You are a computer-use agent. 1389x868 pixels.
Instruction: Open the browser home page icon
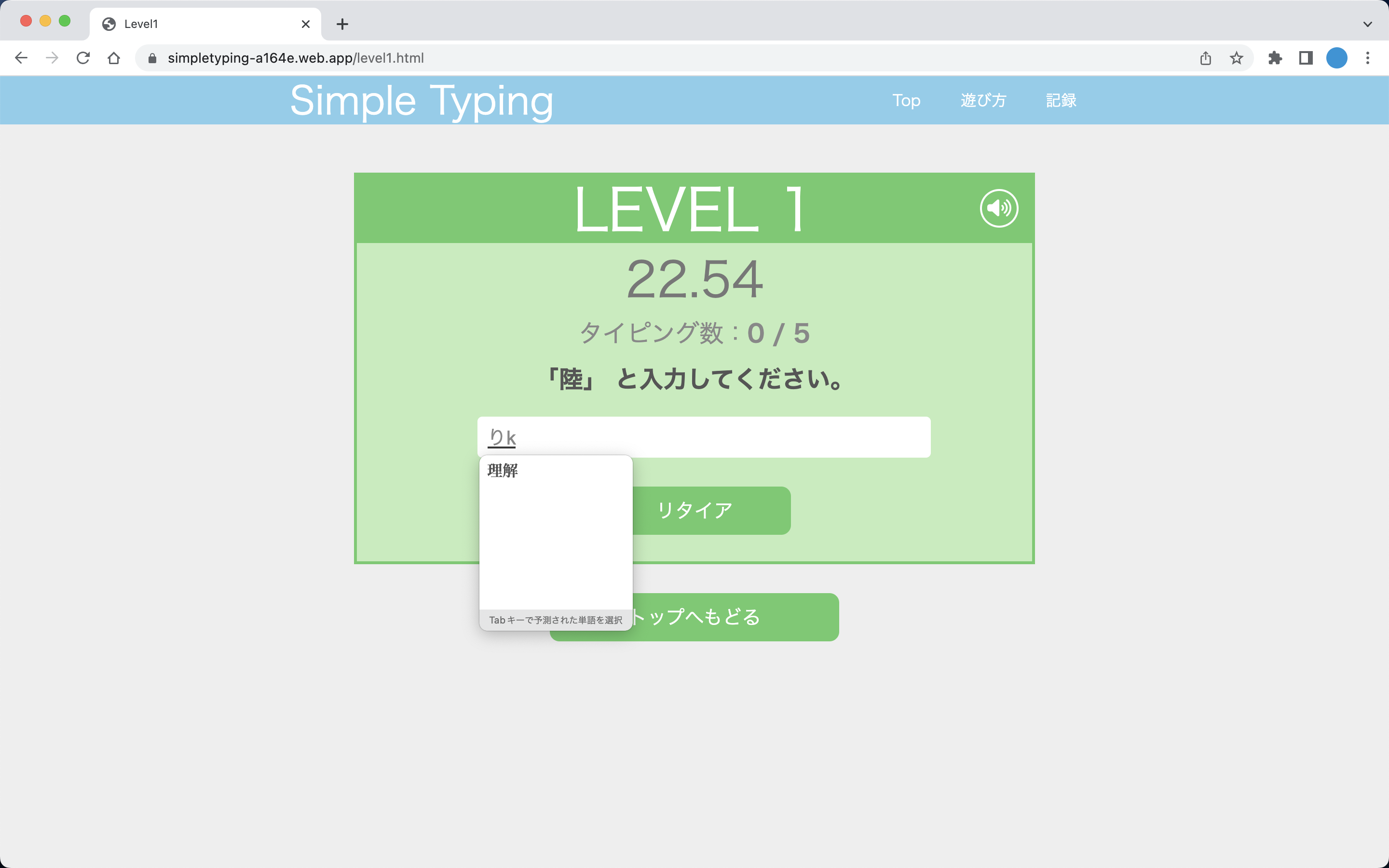113,57
